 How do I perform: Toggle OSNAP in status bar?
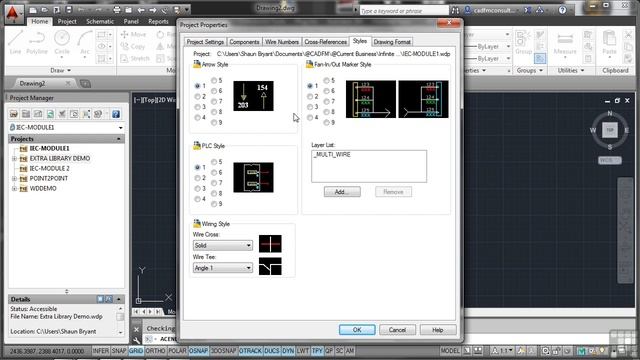(x=198, y=351)
